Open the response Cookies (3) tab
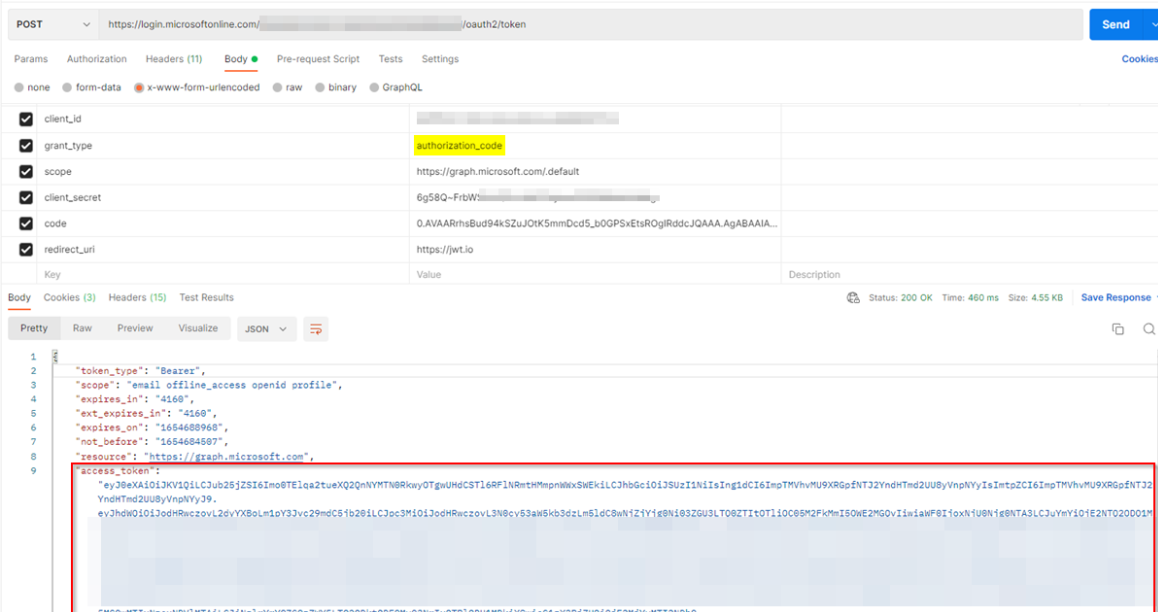The width and height of the screenshot is (1158, 612). pyautogui.click(x=69, y=298)
